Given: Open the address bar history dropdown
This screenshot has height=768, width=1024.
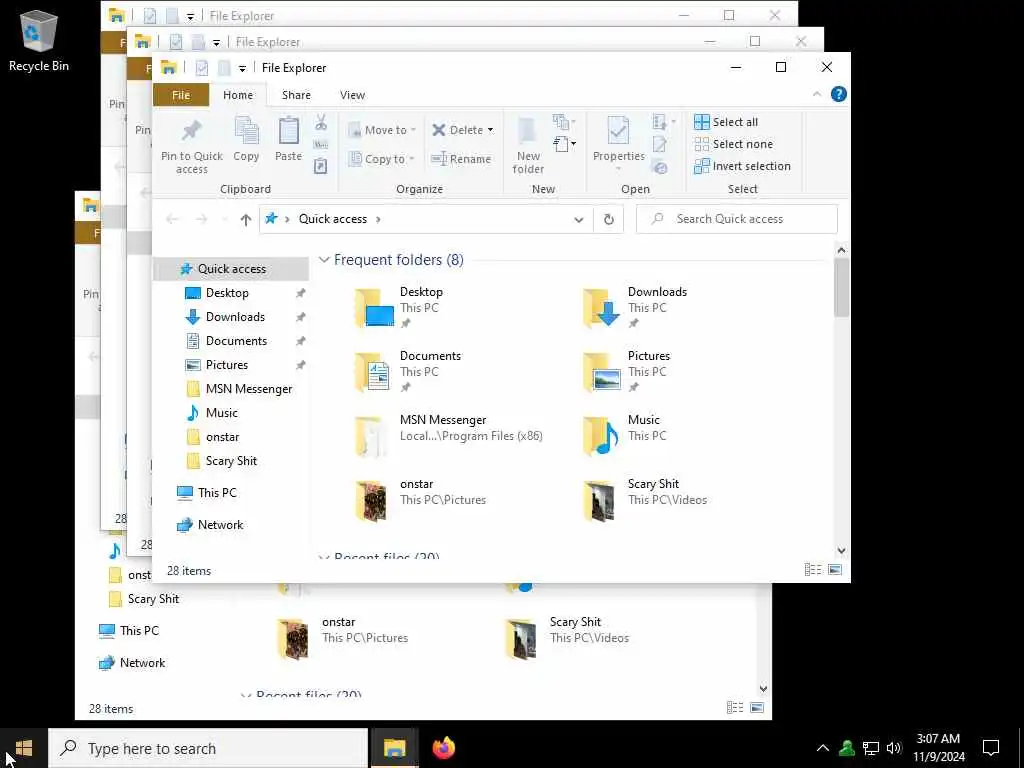Looking at the screenshot, I should 579,219.
